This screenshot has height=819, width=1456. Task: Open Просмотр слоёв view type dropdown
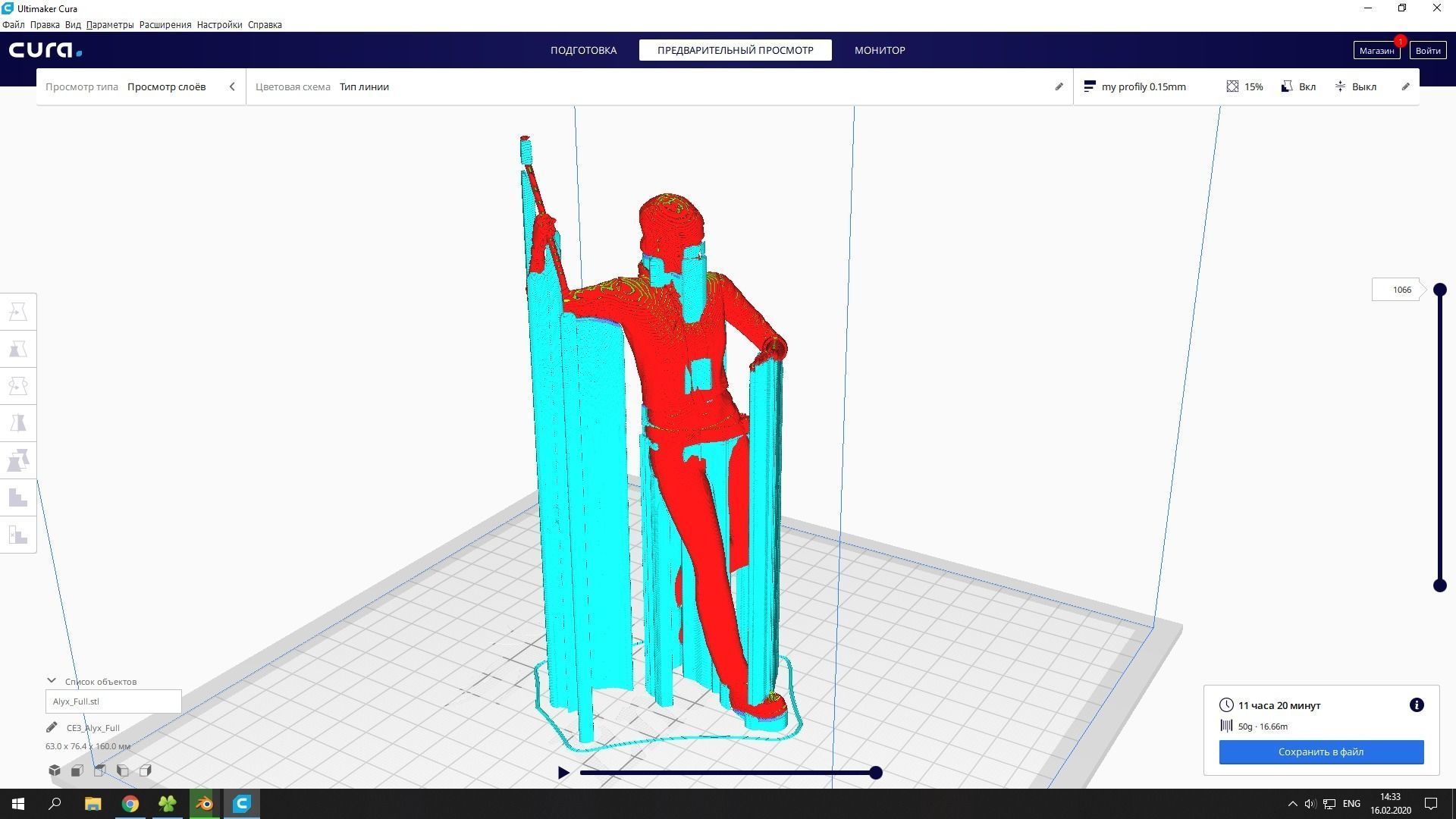click(166, 86)
